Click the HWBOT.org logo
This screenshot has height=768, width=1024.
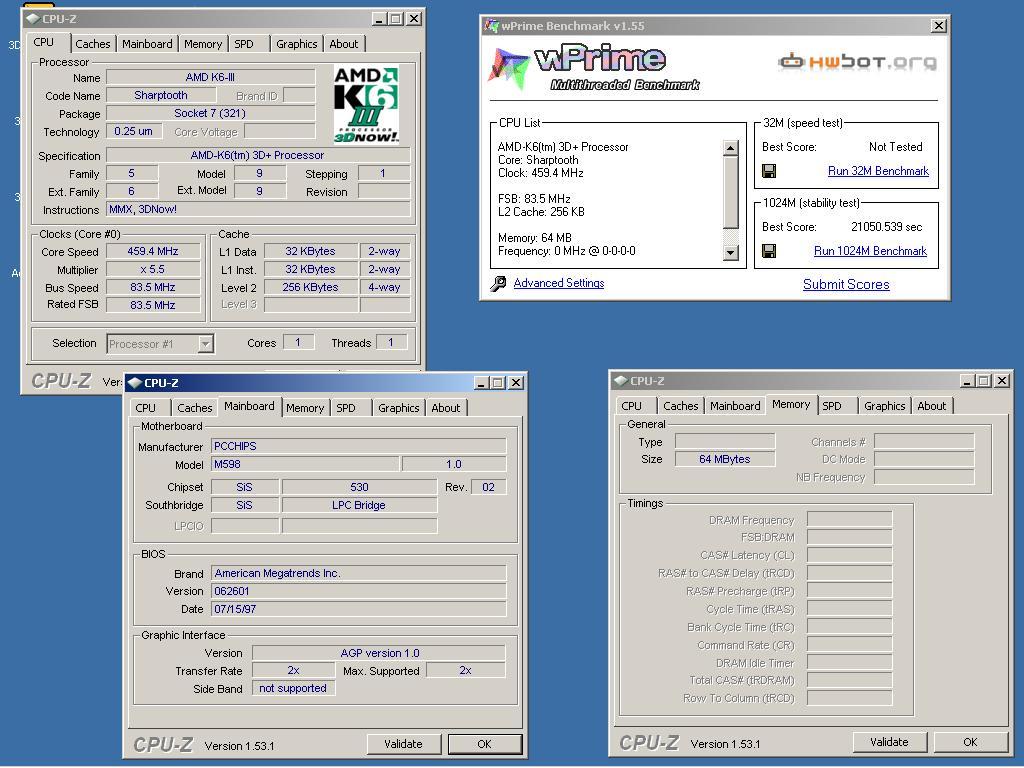click(857, 62)
